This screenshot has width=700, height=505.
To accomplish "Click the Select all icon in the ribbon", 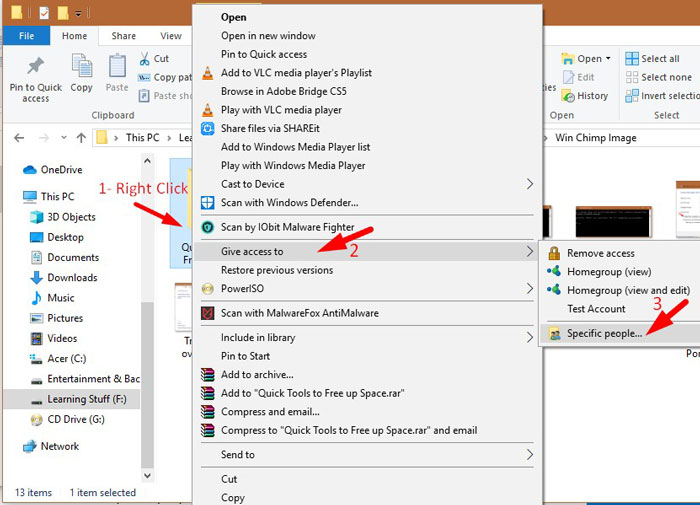I will [632, 58].
